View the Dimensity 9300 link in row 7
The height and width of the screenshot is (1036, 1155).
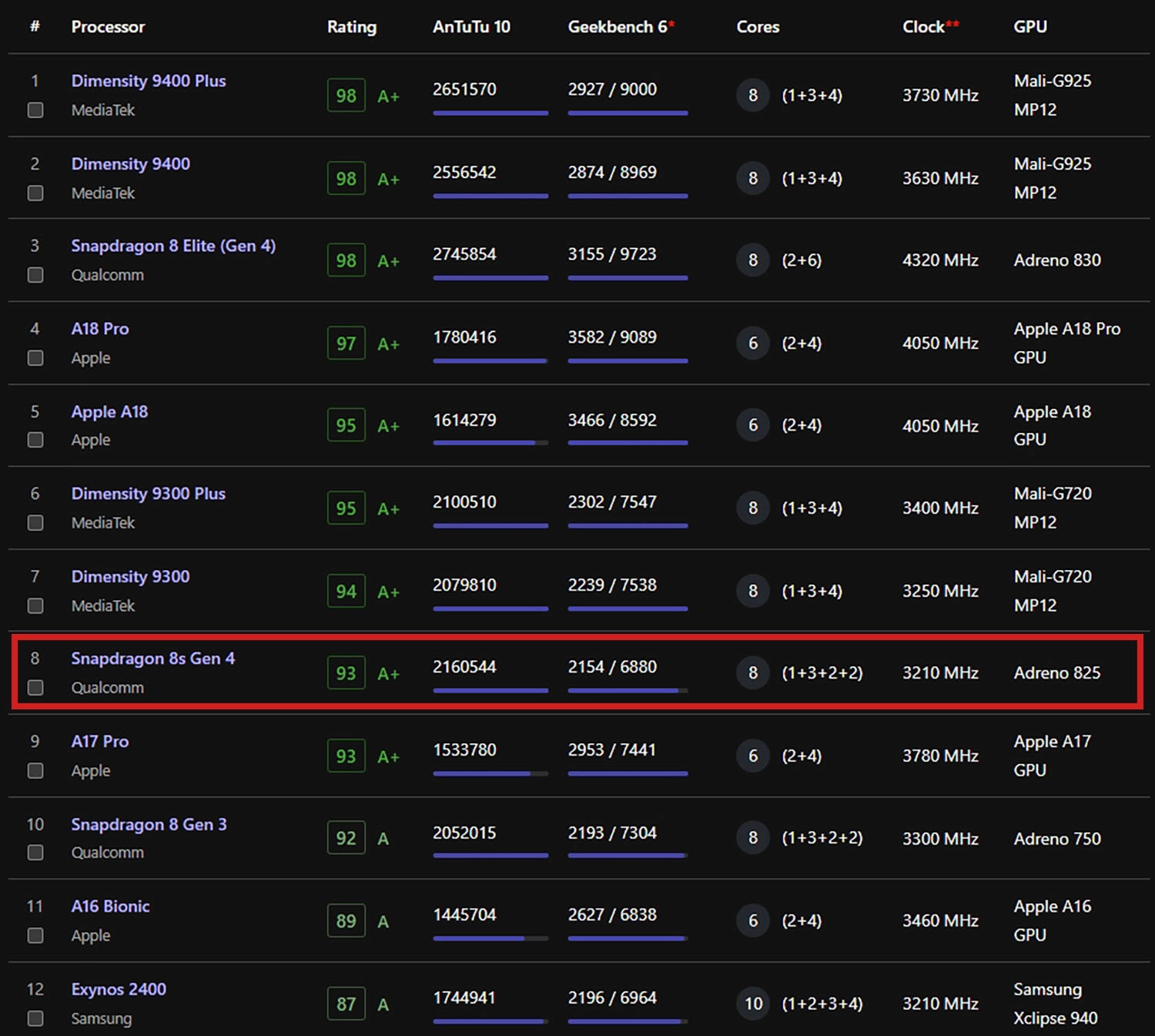(131, 577)
